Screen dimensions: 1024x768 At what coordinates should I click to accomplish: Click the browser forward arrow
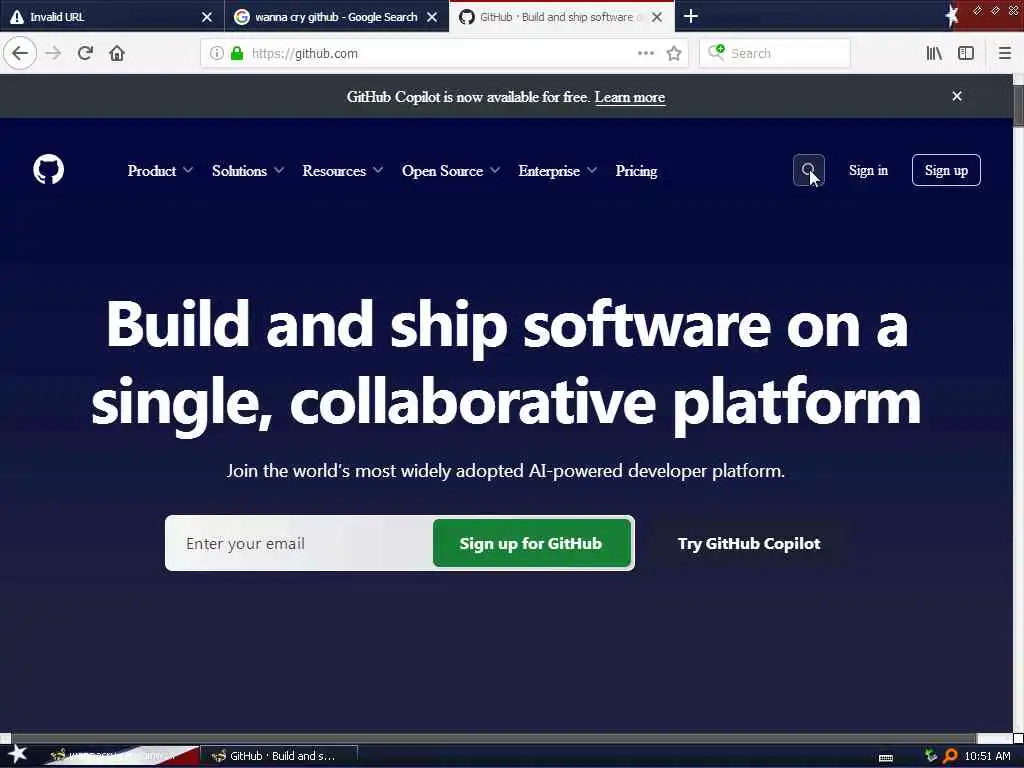[x=53, y=54]
